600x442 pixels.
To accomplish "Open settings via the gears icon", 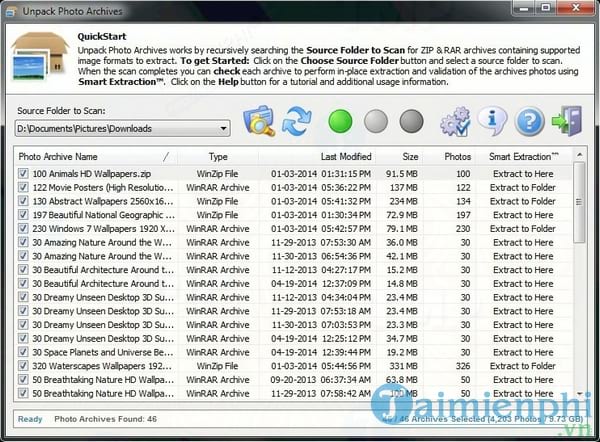I will click(x=455, y=122).
